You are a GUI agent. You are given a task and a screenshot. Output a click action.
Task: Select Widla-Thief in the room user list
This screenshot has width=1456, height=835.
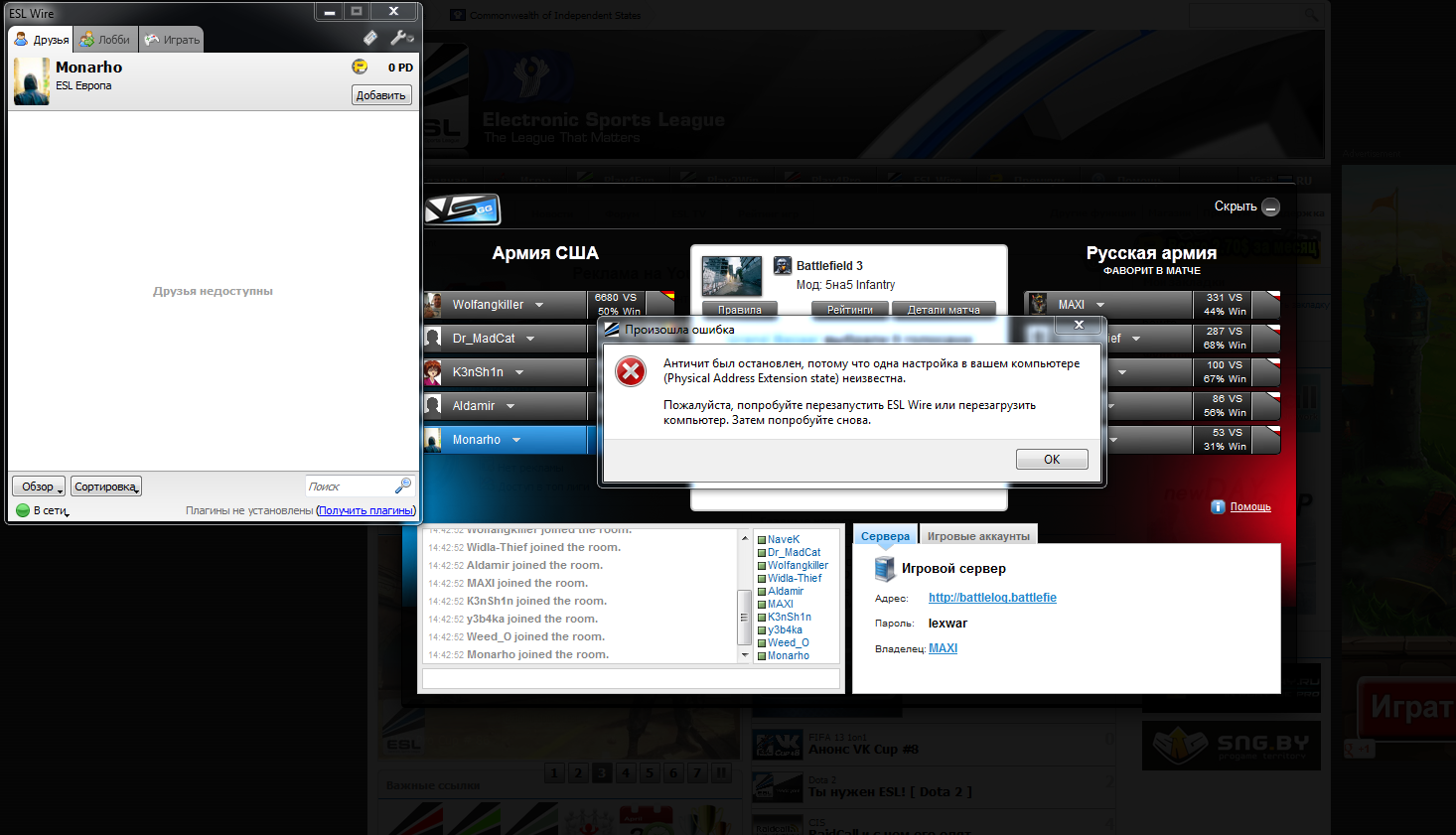coord(795,578)
